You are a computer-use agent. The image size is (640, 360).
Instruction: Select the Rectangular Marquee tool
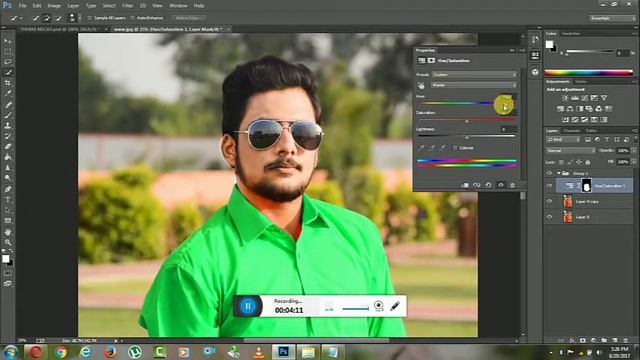(8, 51)
